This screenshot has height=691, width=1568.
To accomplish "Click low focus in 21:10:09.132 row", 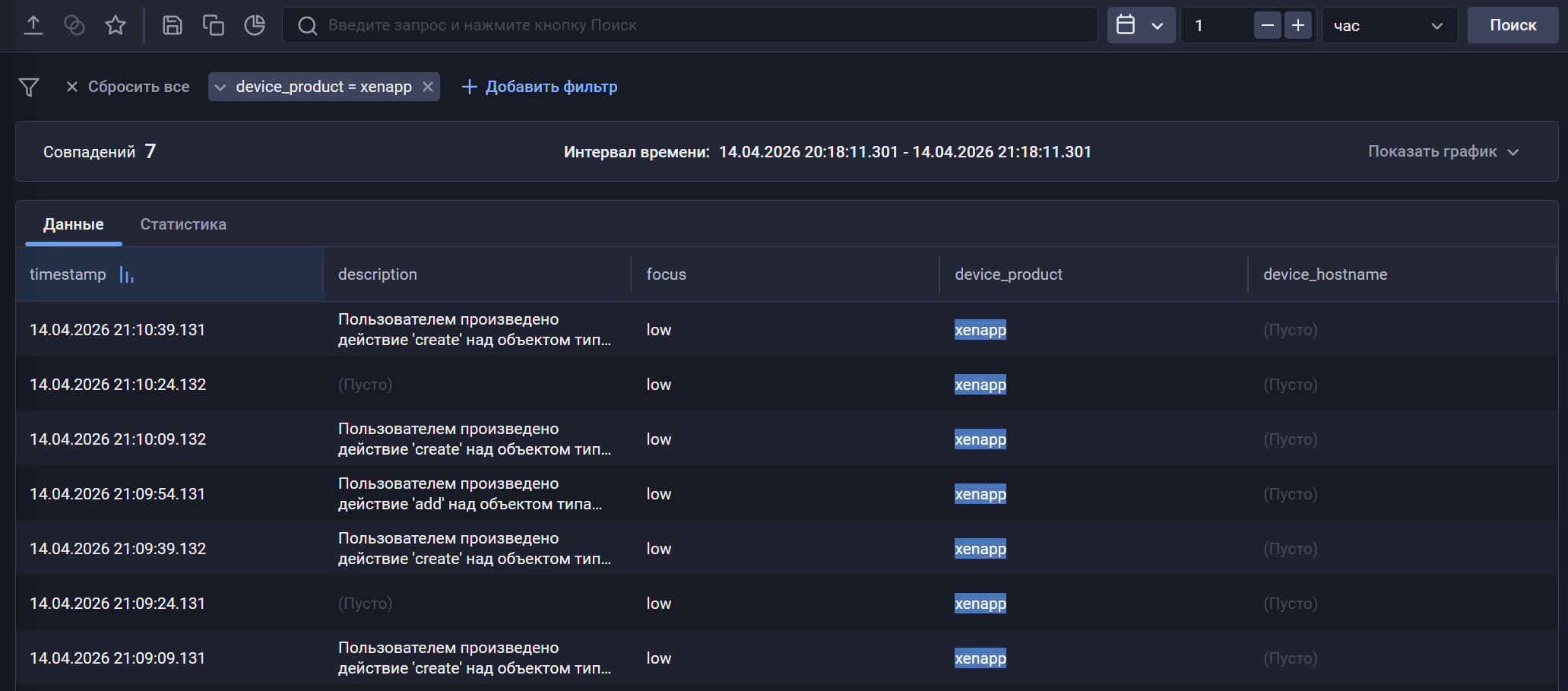I will pos(659,439).
